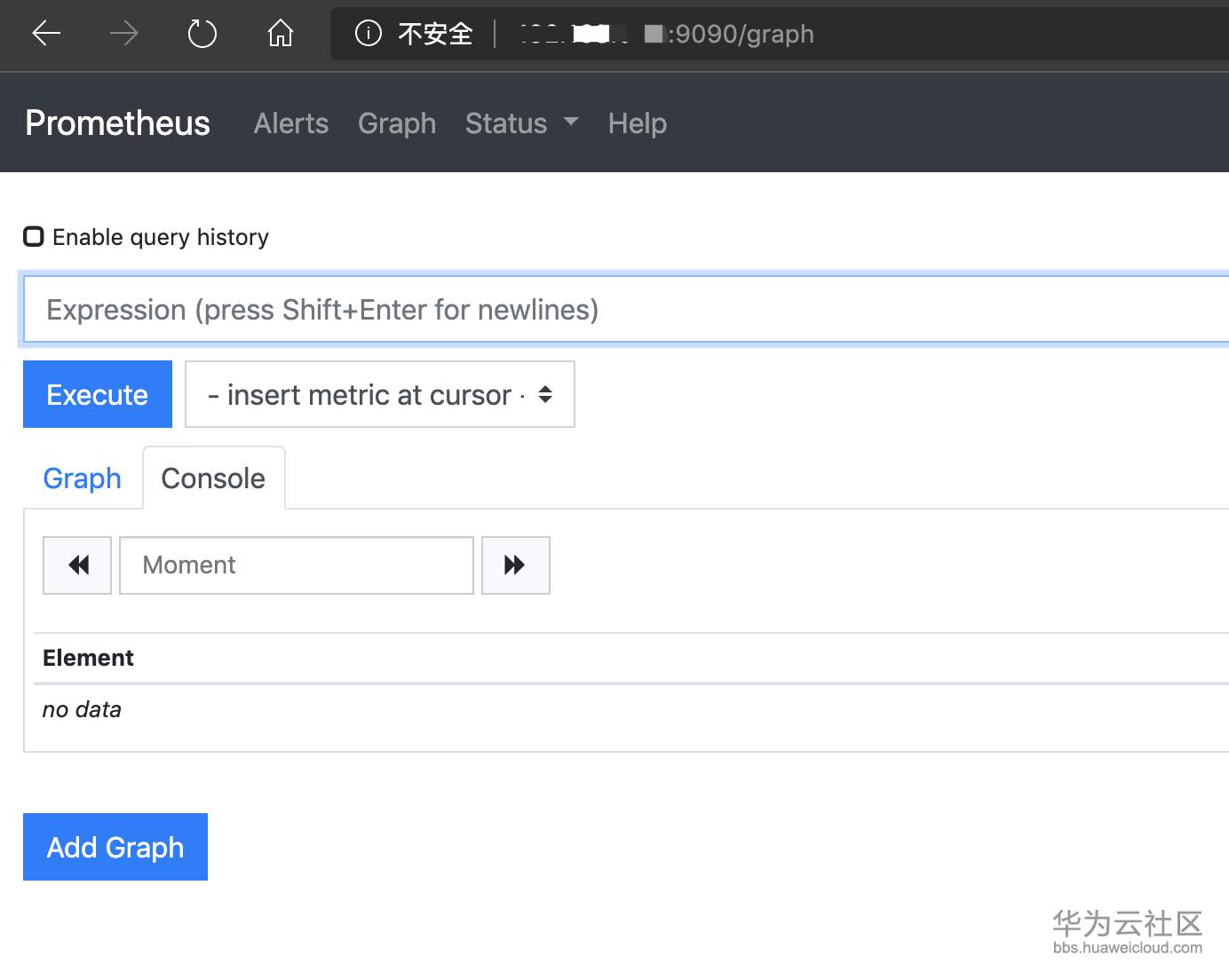Step moment backward with rewind icon
This screenshot has width=1229, height=980.
click(x=77, y=565)
